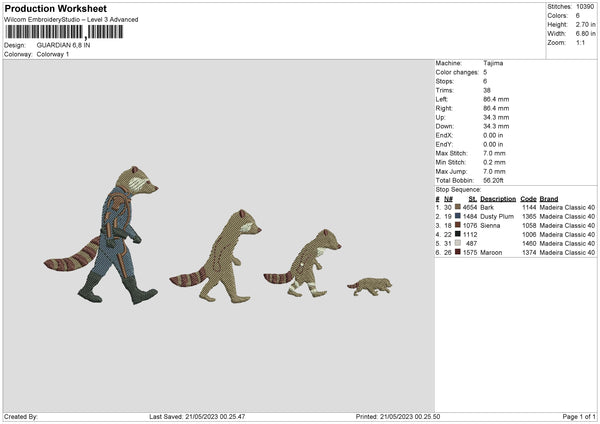The image size is (600, 424).
Task: Click the black thread color swatch
Action: pos(458,234)
